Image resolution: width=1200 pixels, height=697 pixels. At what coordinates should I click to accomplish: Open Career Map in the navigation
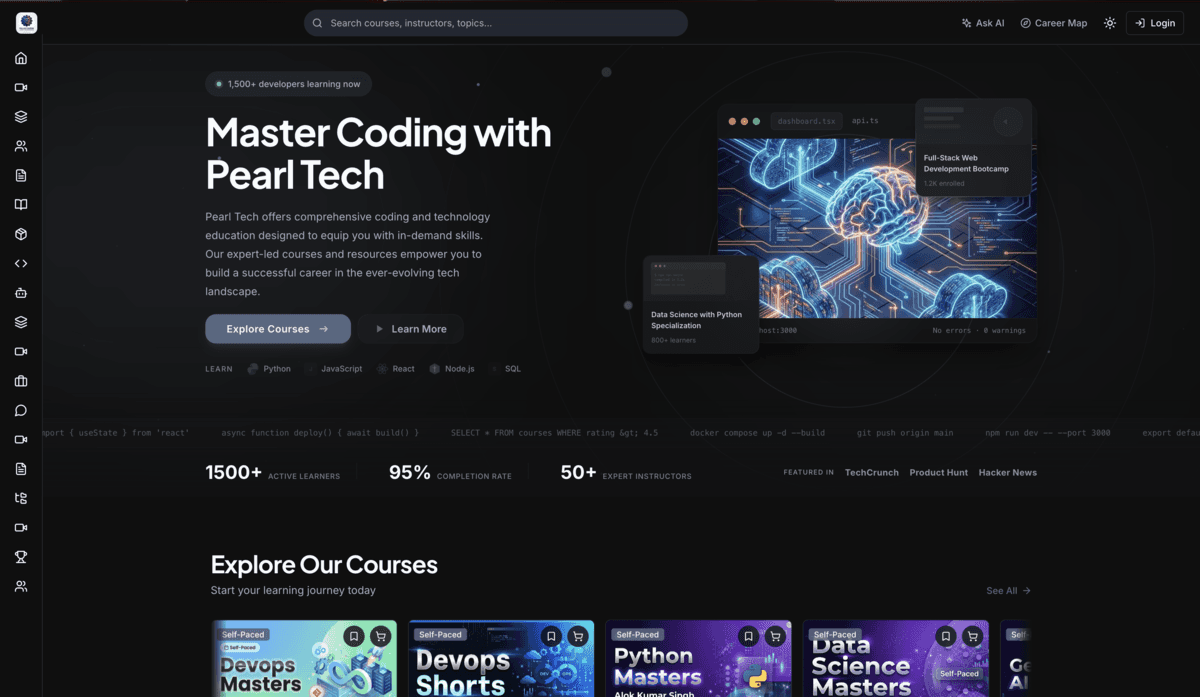(x=1053, y=22)
